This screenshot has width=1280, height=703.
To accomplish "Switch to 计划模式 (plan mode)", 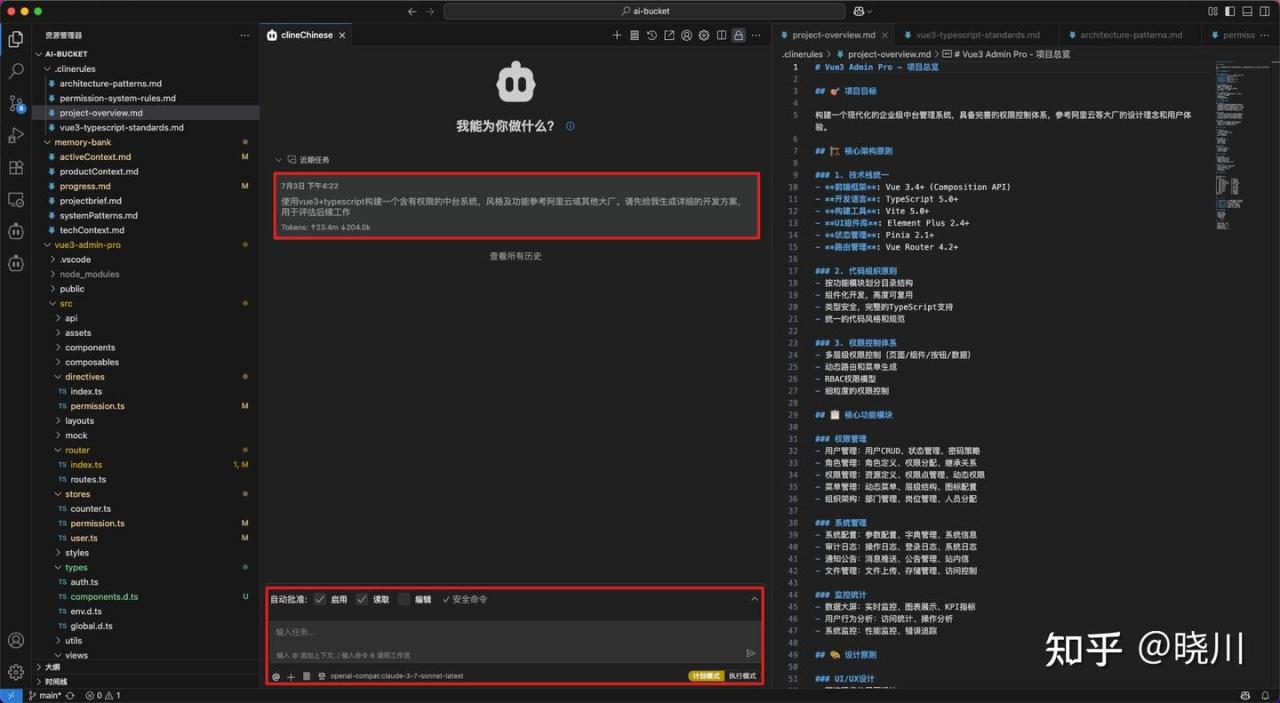I will point(706,676).
